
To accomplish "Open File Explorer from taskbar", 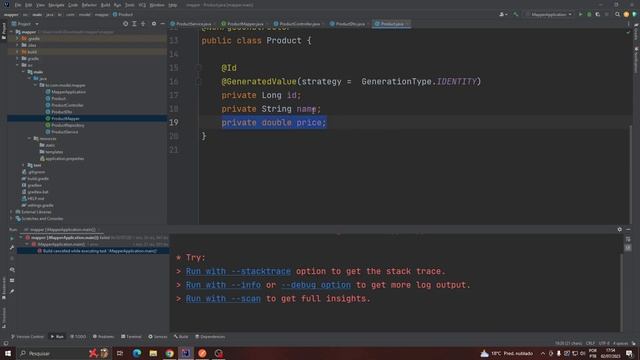I will (153, 353).
